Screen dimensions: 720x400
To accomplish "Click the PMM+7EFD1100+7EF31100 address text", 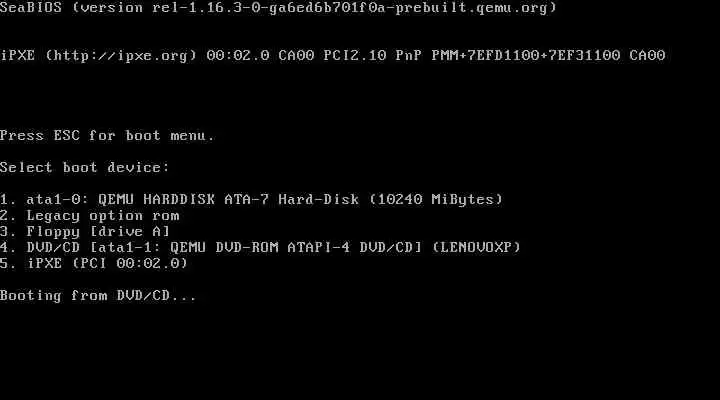I will pyautogui.click(x=526, y=56).
